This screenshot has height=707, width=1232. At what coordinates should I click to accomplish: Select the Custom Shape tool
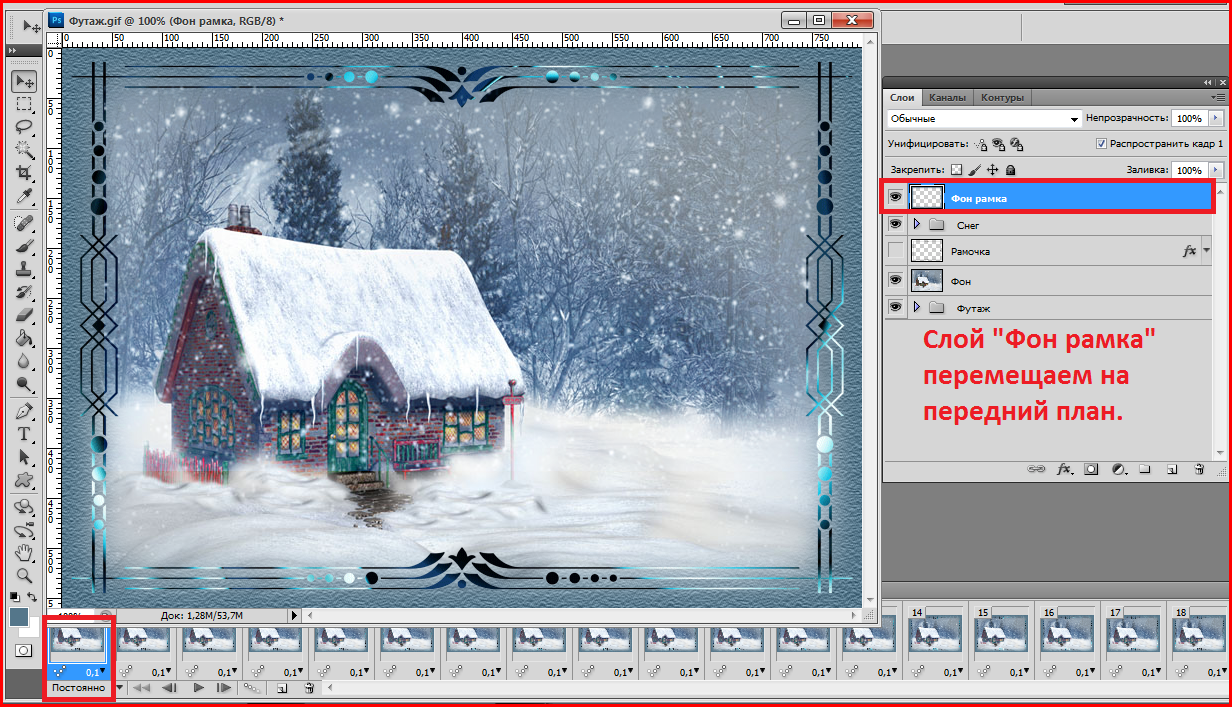point(24,480)
